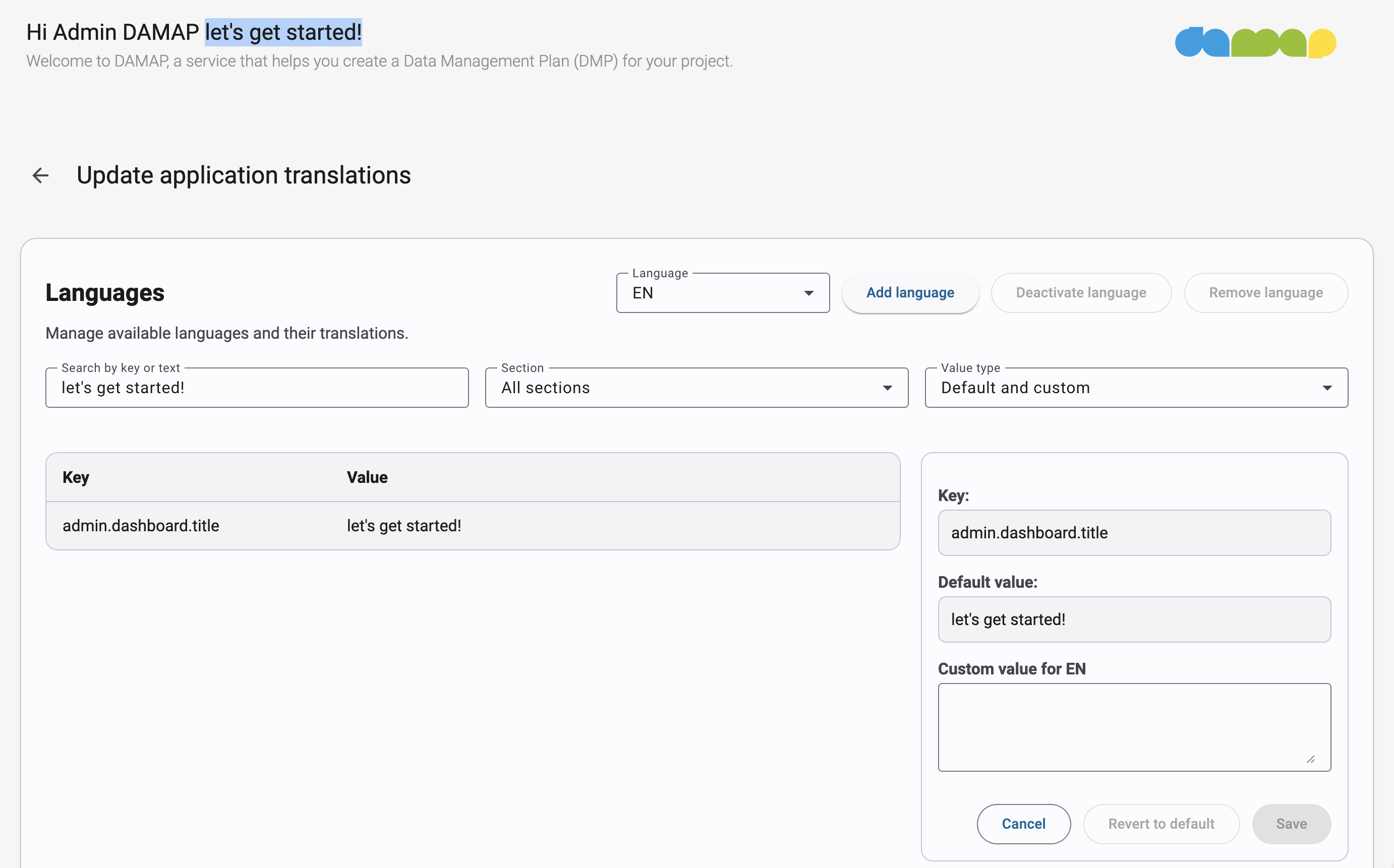This screenshot has width=1394, height=868.
Task: Click the Save button
Action: [1291, 824]
